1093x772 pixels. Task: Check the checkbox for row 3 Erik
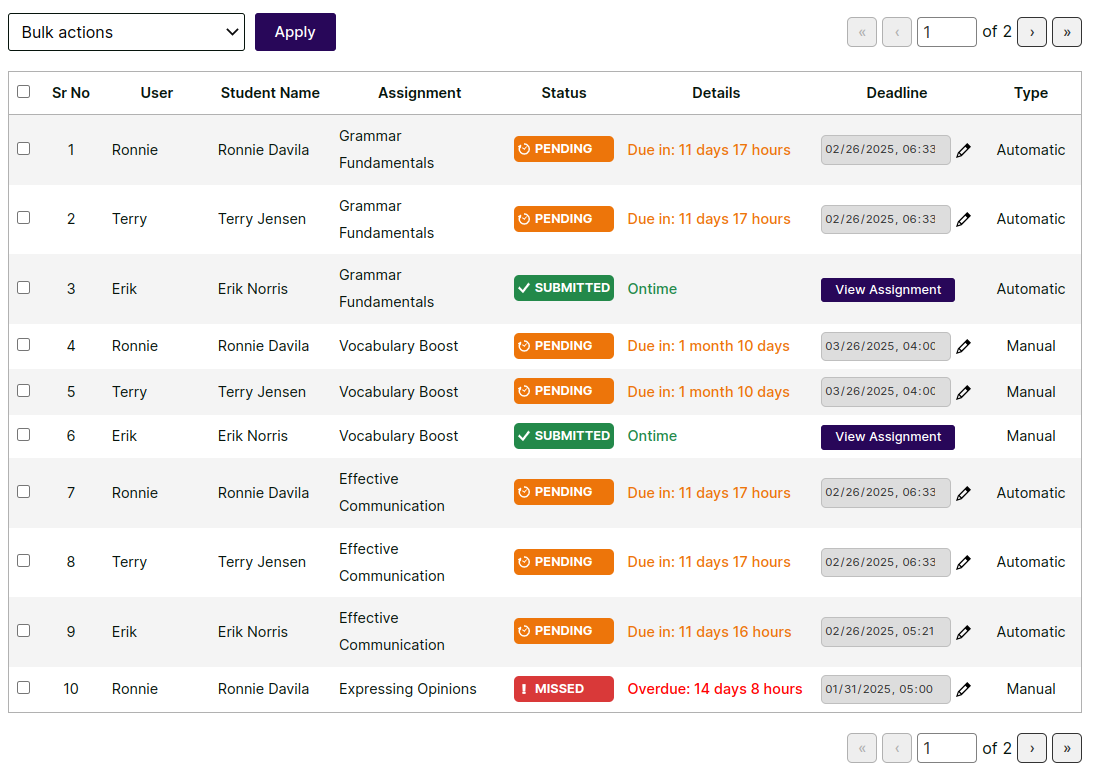tap(24, 287)
